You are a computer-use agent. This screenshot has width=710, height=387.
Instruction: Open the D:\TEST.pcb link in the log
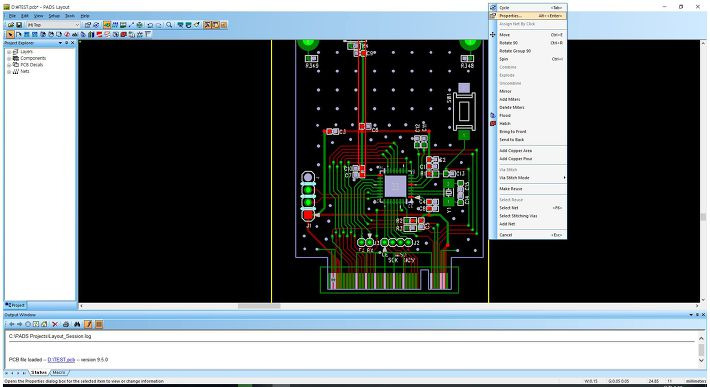tap(61, 359)
